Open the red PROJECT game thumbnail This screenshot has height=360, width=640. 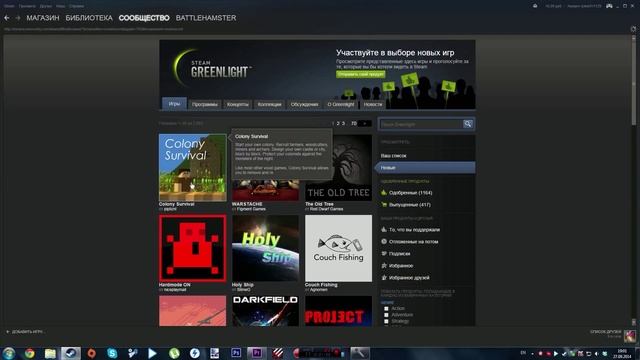click(x=338, y=311)
